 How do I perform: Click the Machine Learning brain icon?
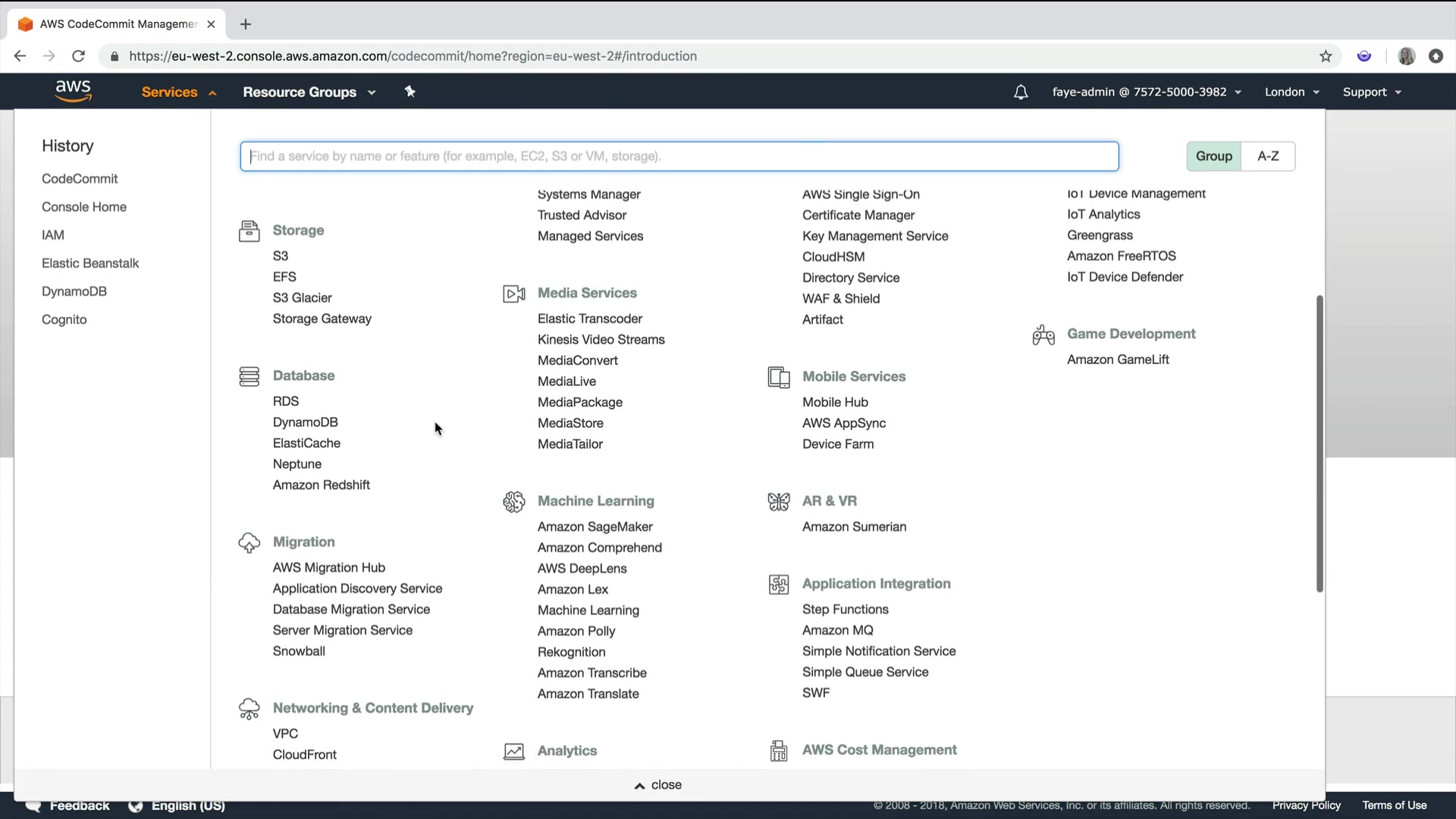click(x=513, y=501)
